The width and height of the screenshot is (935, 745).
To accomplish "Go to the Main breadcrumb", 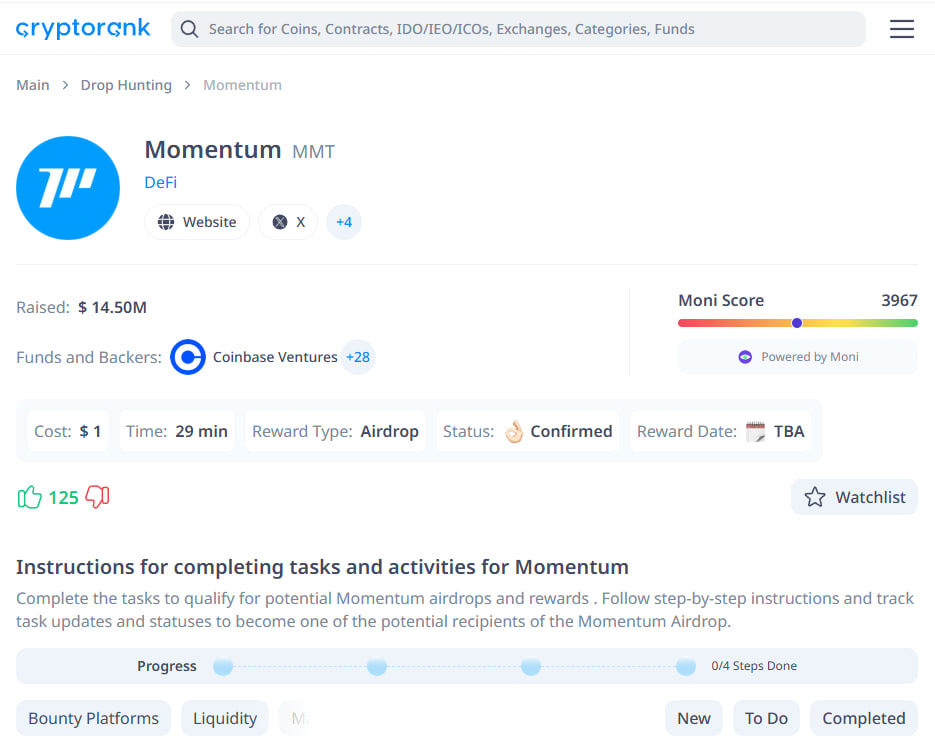I will pos(33,85).
